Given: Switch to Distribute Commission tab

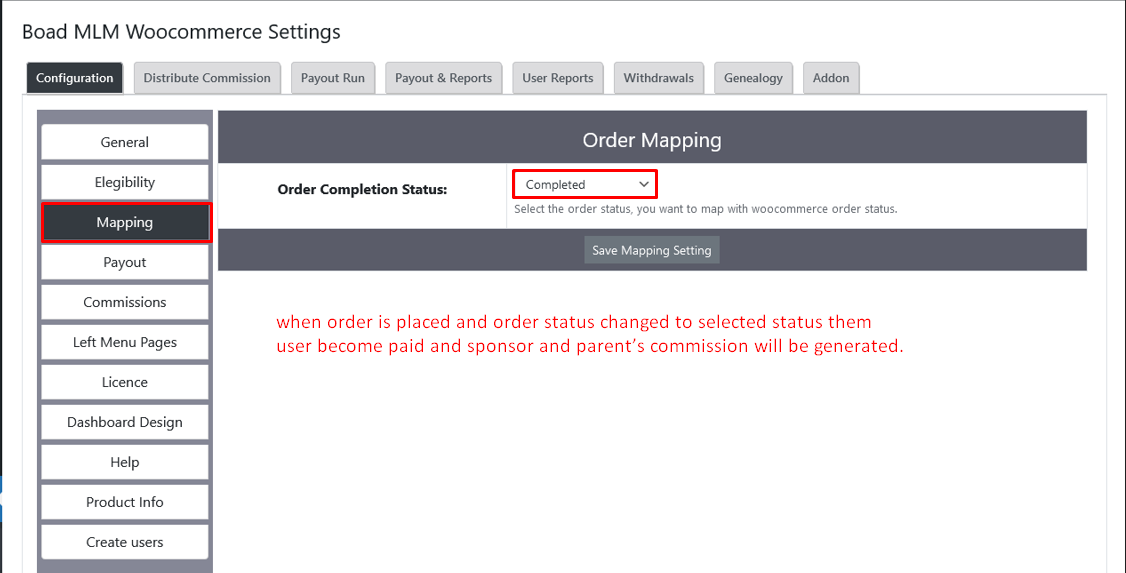Looking at the screenshot, I should [x=207, y=78].
